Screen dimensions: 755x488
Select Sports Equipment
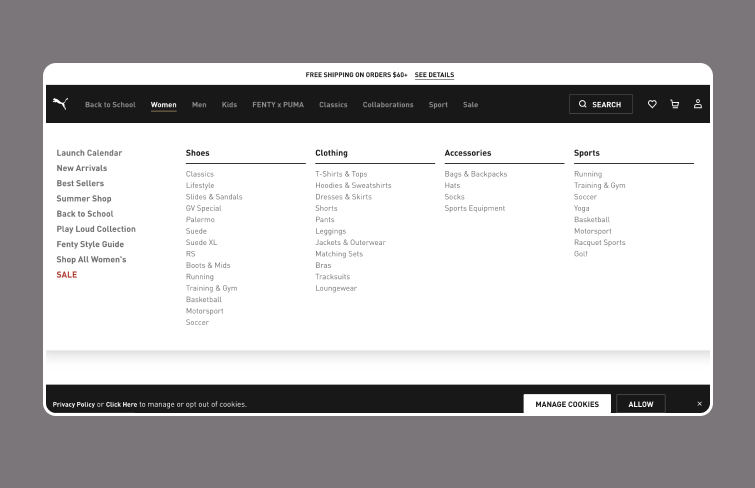[474, 208]
